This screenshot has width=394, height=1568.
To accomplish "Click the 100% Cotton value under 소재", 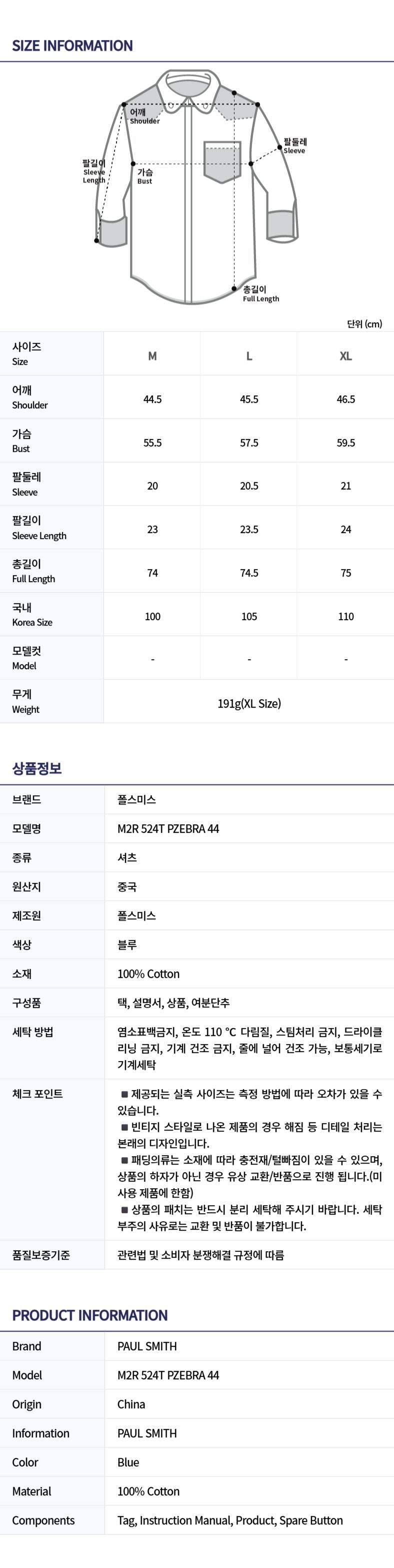I will (x=148, y=973).
